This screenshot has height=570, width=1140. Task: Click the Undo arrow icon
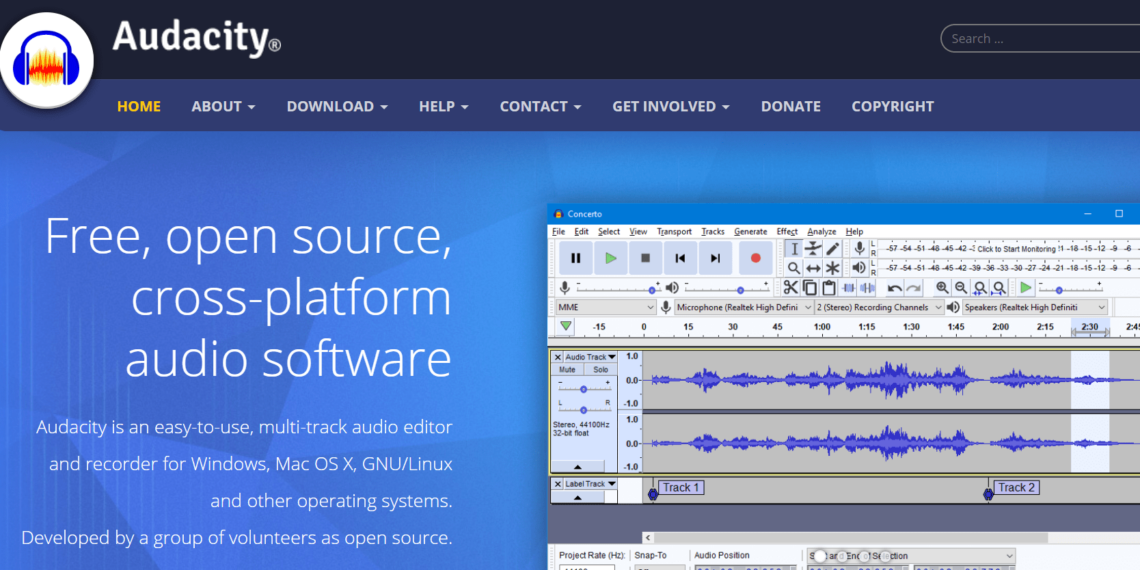(x=894, y=288)
